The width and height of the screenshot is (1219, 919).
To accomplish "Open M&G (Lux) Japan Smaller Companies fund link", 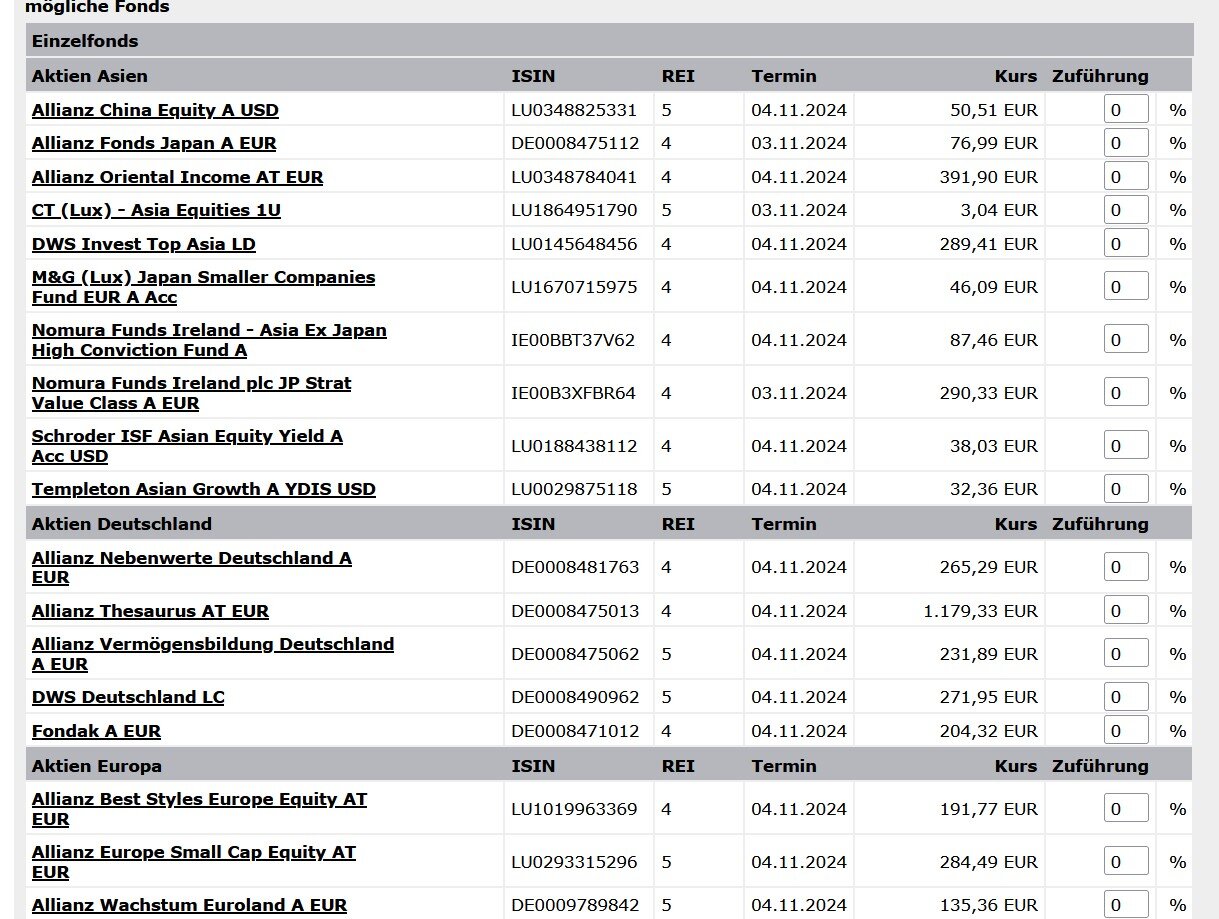I will coord(203,287).
